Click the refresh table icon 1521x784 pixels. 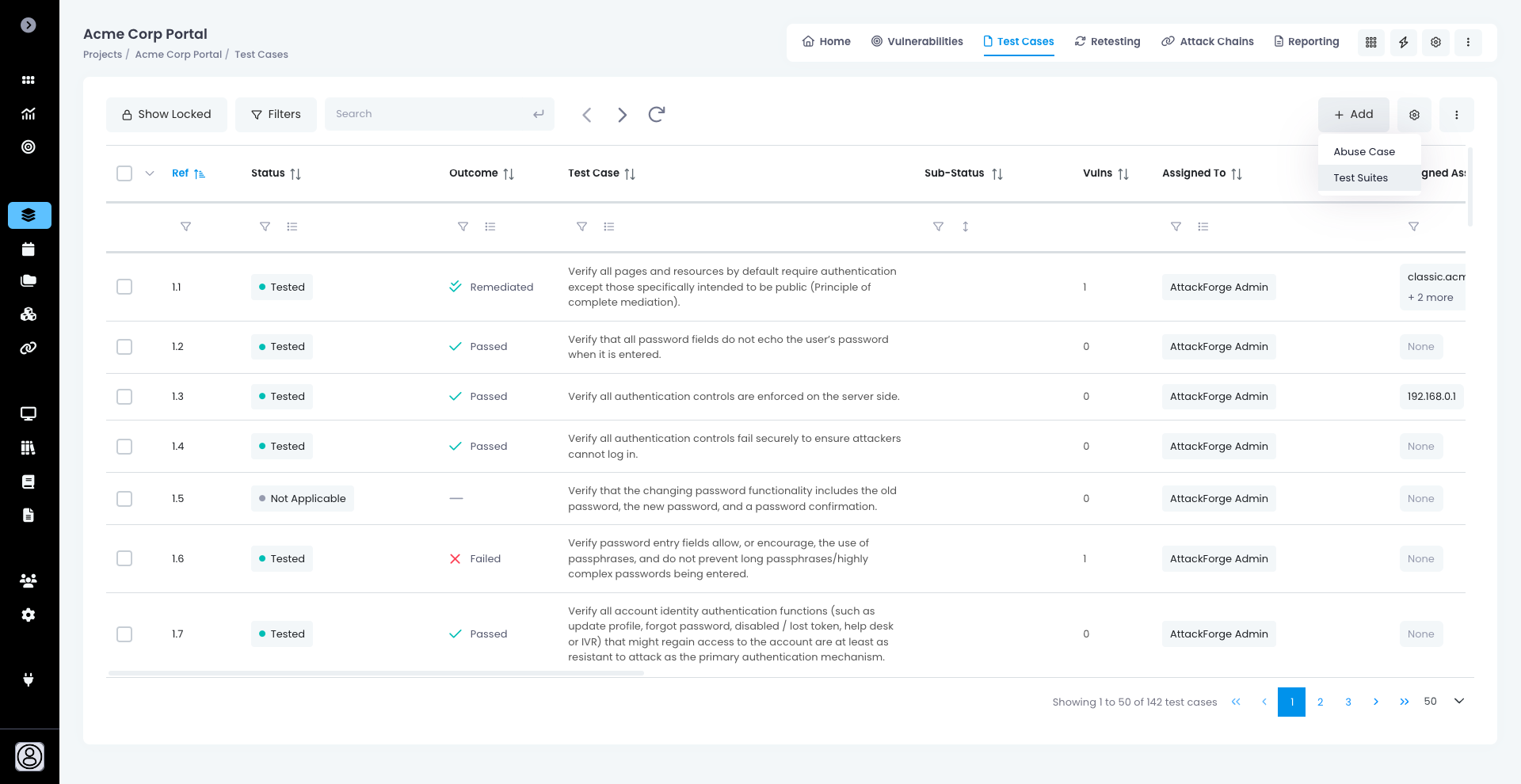point(656,115)
